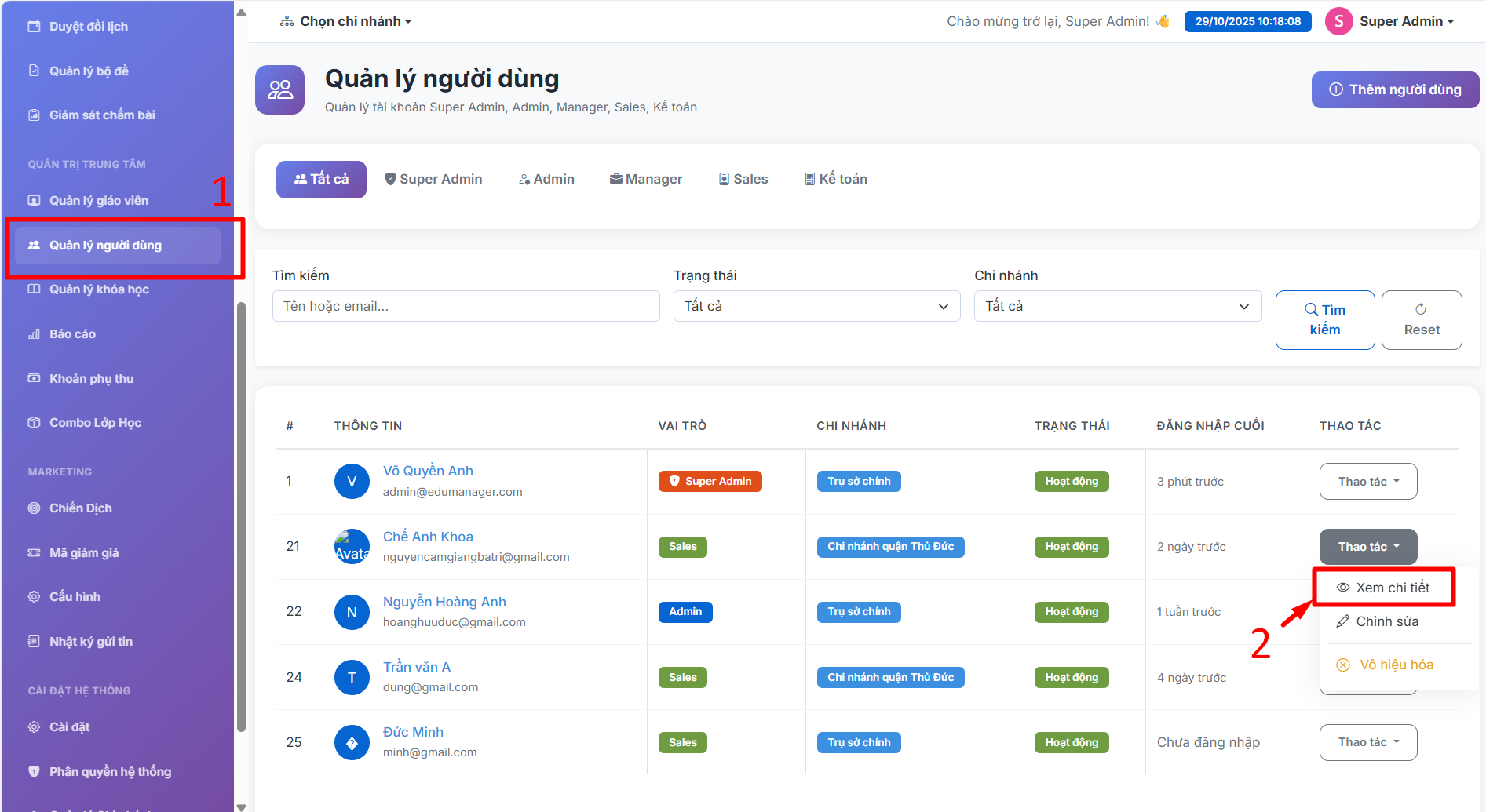This screenshot has width=1486, height=812.
Task: Open the Super Admin account menu
Action: 1390,21
